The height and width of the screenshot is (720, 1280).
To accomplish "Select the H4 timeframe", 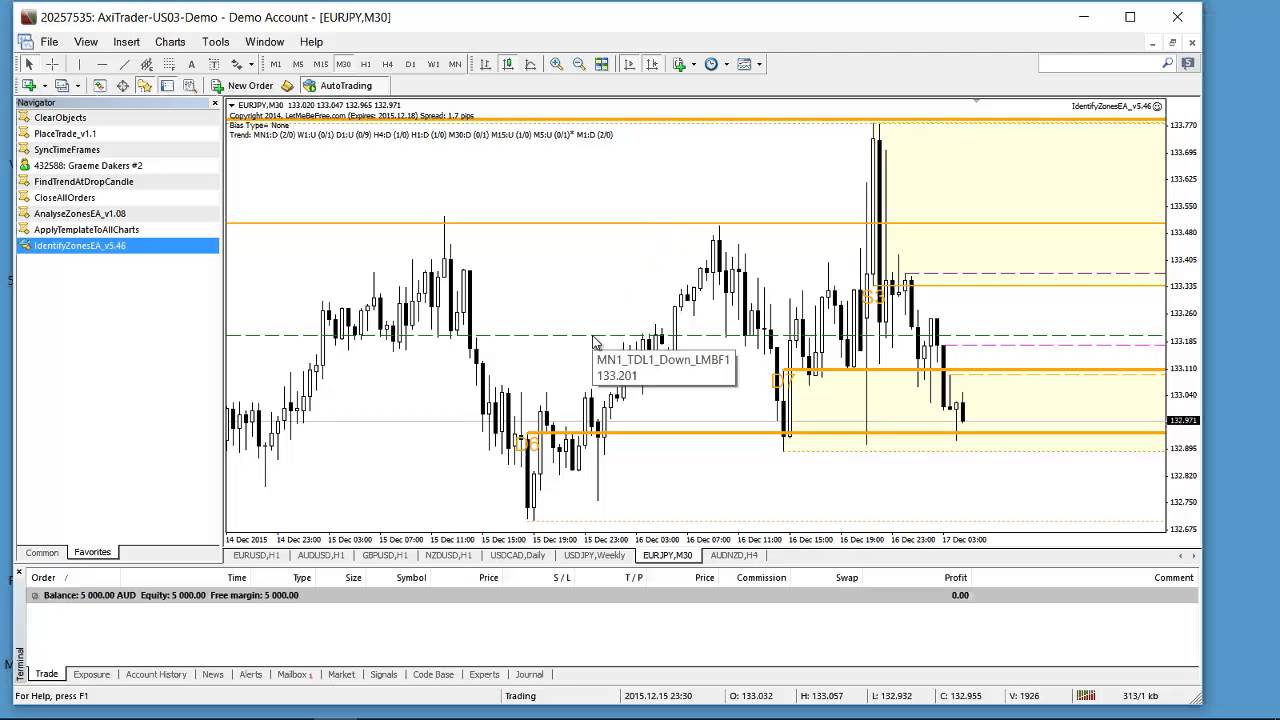I will (388, 64).
